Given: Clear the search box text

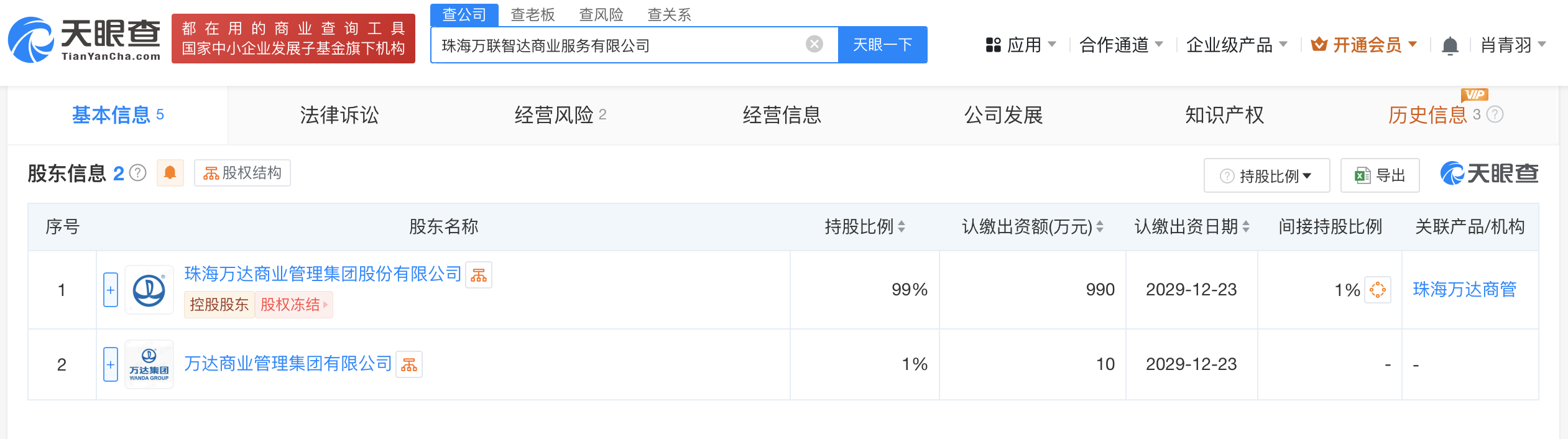Looking at the screenshot, I should (x=814, y=44).
